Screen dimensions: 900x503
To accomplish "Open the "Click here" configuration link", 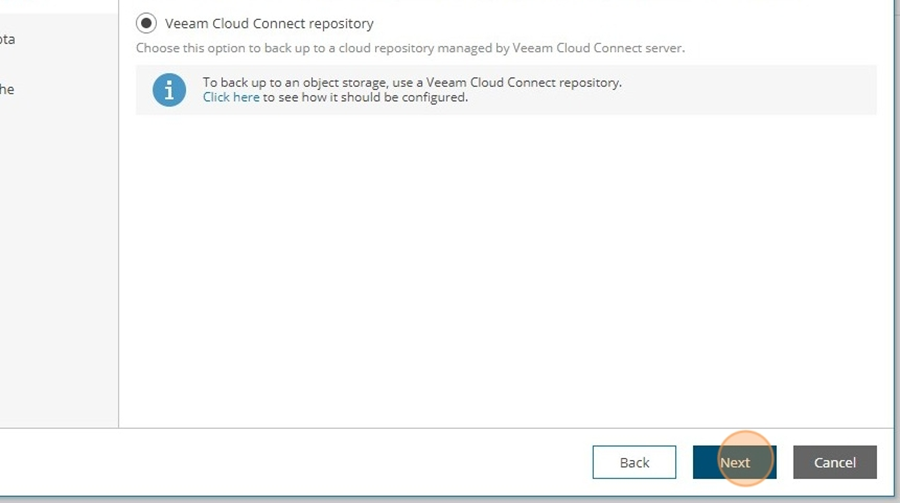I will (231, 97).
